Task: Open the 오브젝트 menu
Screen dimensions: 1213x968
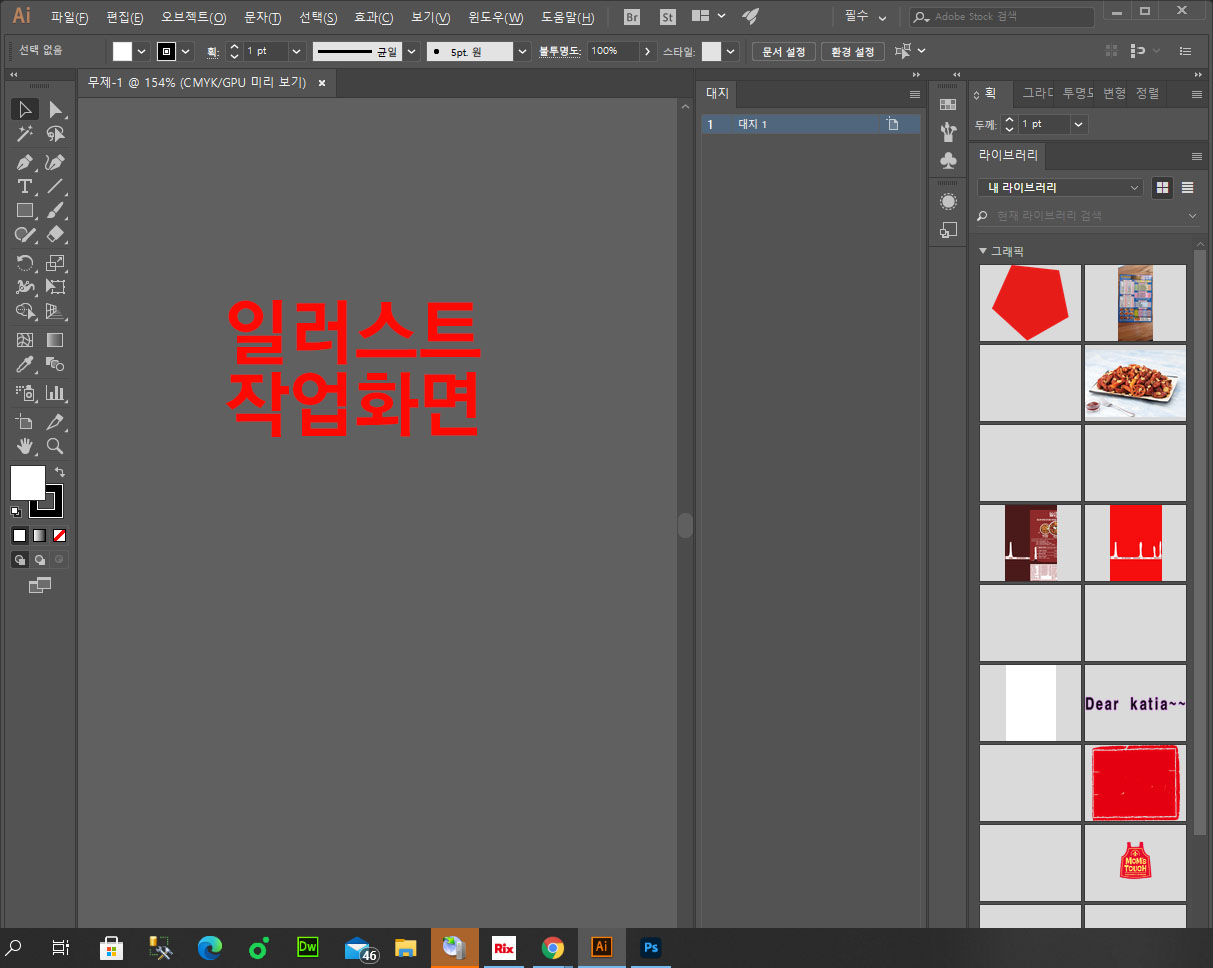Action: [194, 18]
